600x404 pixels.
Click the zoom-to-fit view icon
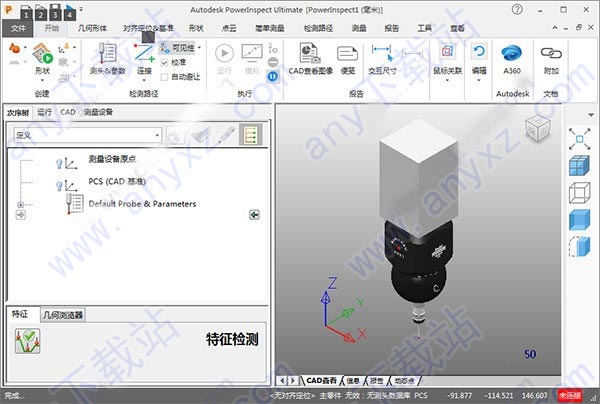(x=579, y=139)
